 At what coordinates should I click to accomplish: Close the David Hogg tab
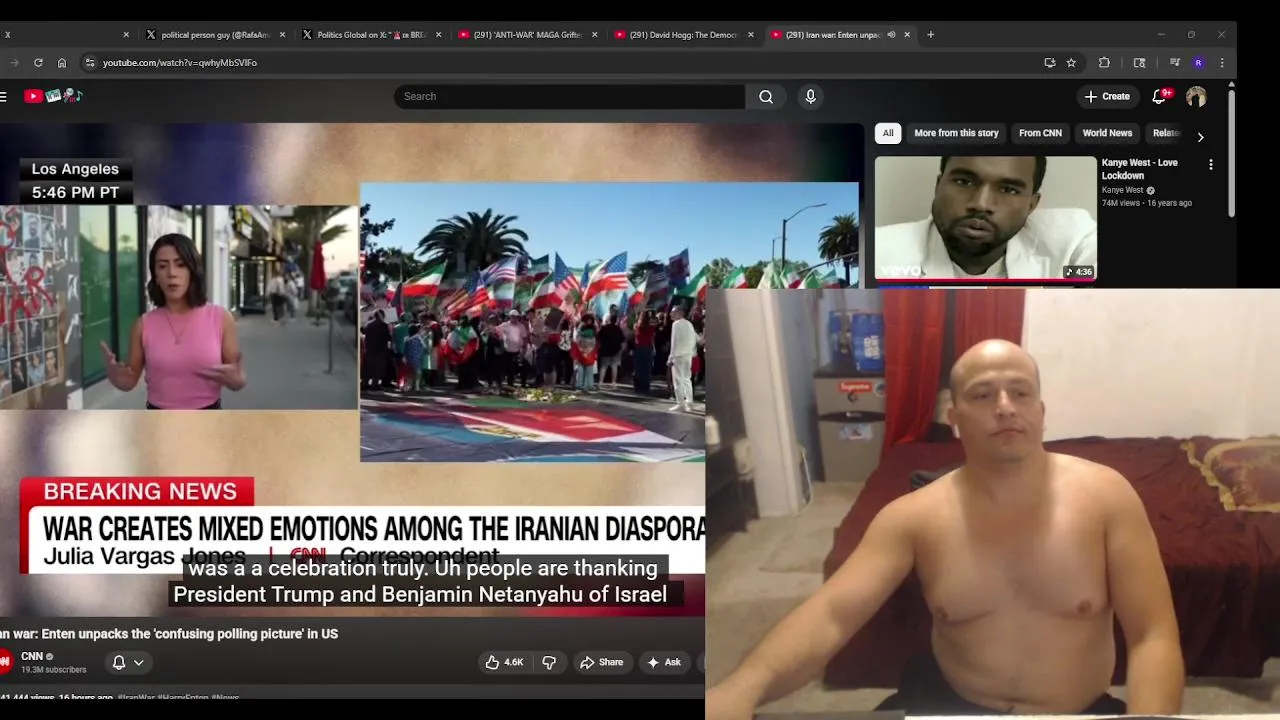[x=750, y=34]
